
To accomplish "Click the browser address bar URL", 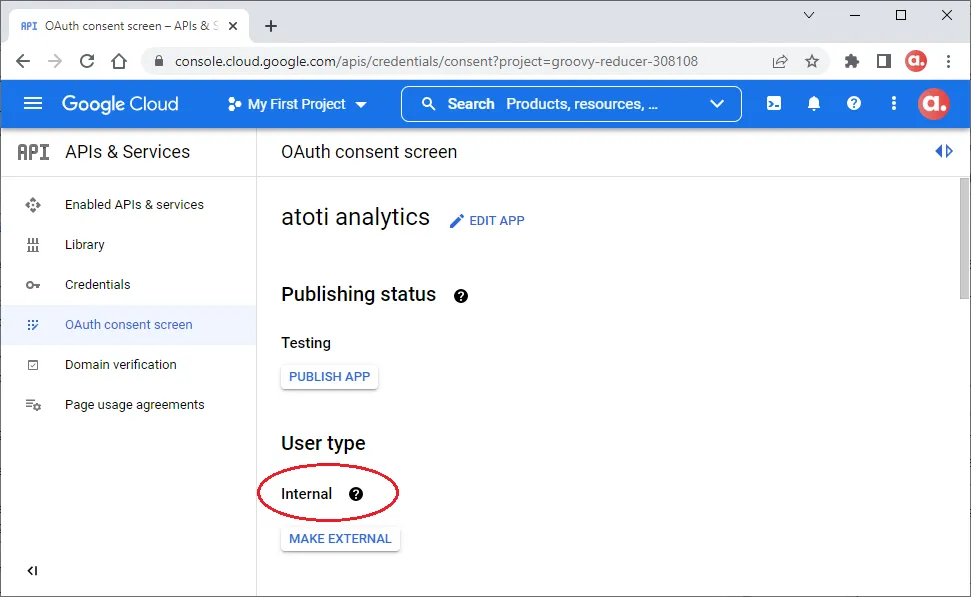I will (436, 61).
